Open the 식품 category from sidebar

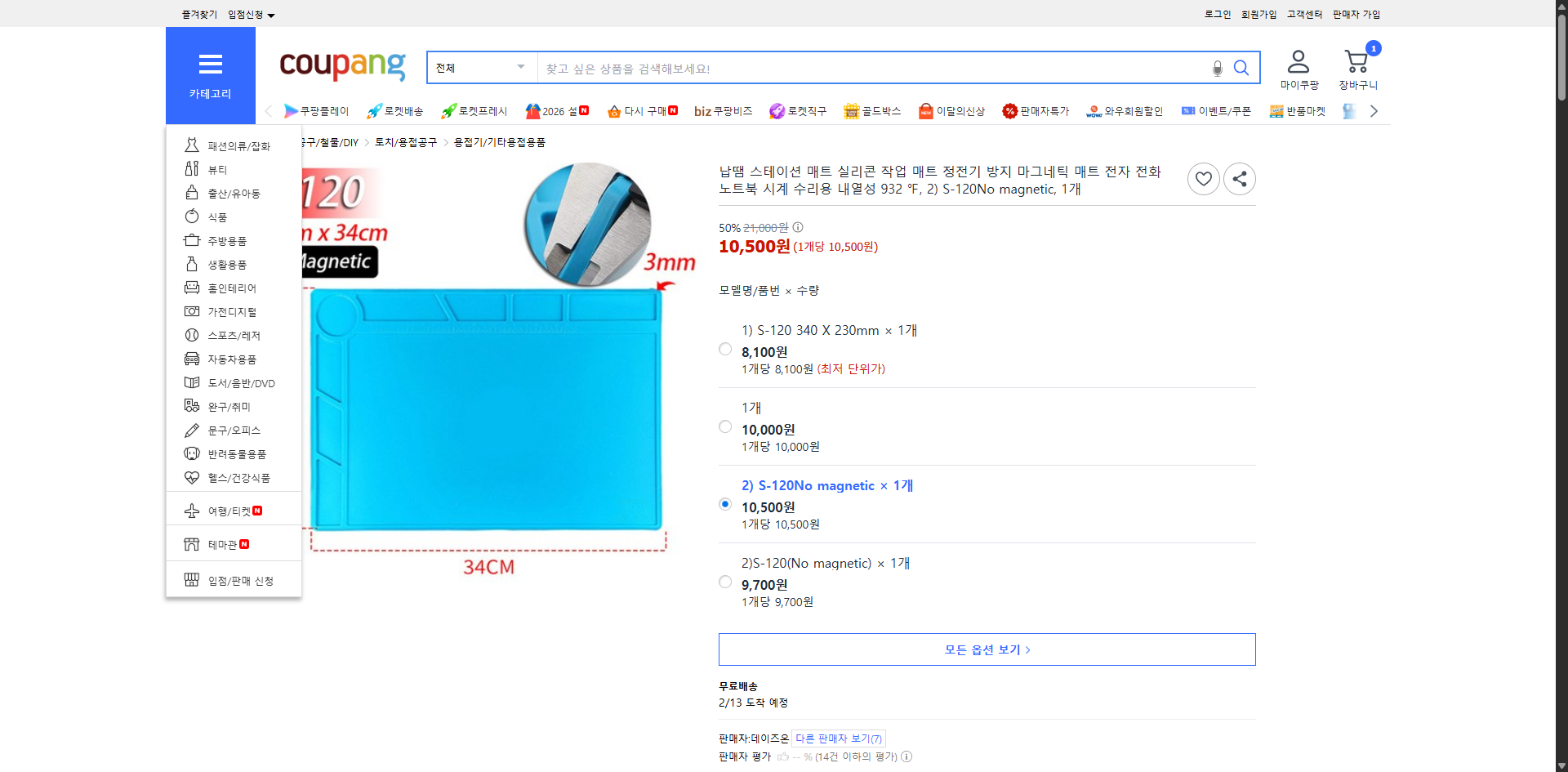[x=216, y=216]
